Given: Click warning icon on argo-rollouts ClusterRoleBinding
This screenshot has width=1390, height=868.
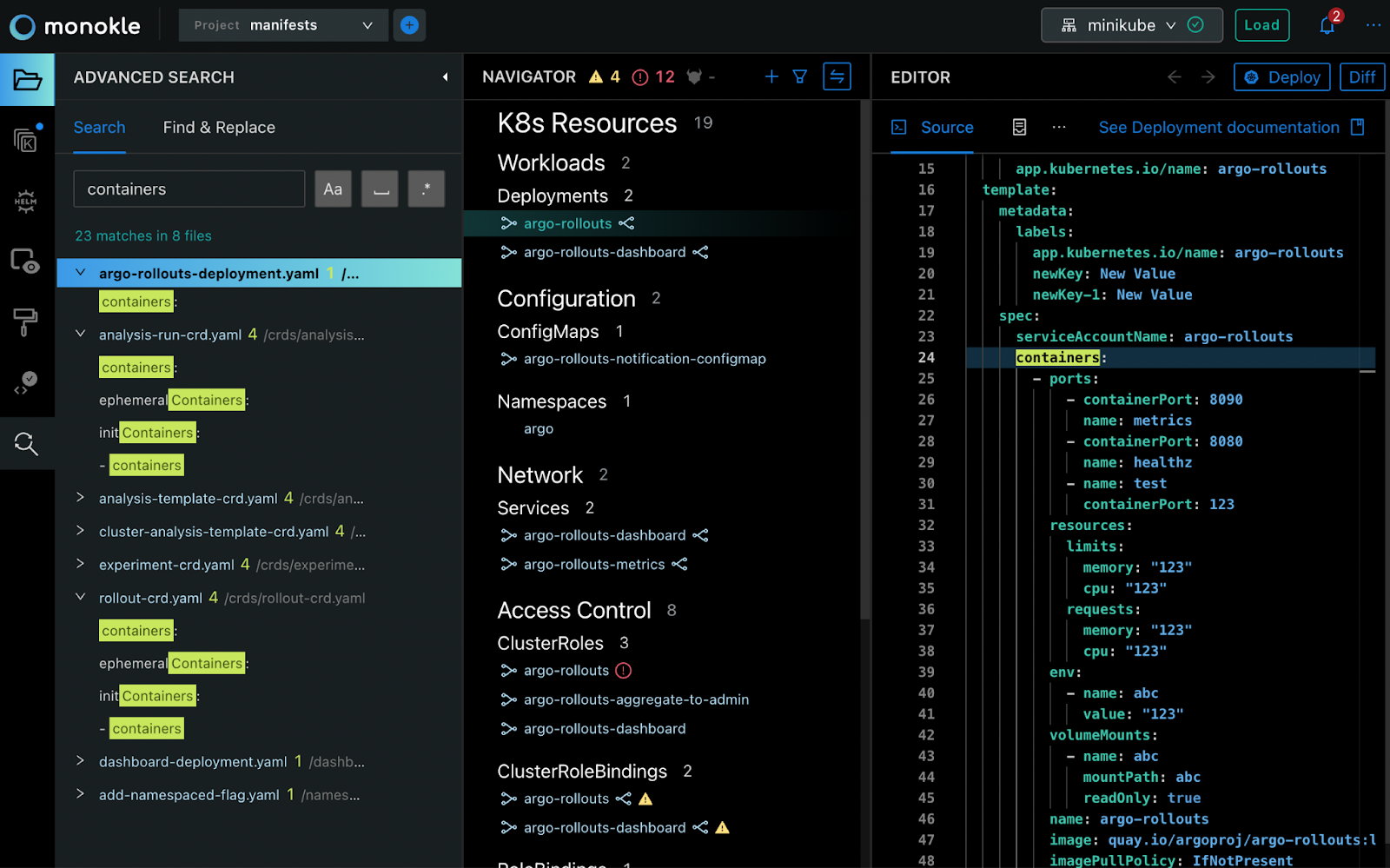Looking at the screenshot, I should coord(645,798).
